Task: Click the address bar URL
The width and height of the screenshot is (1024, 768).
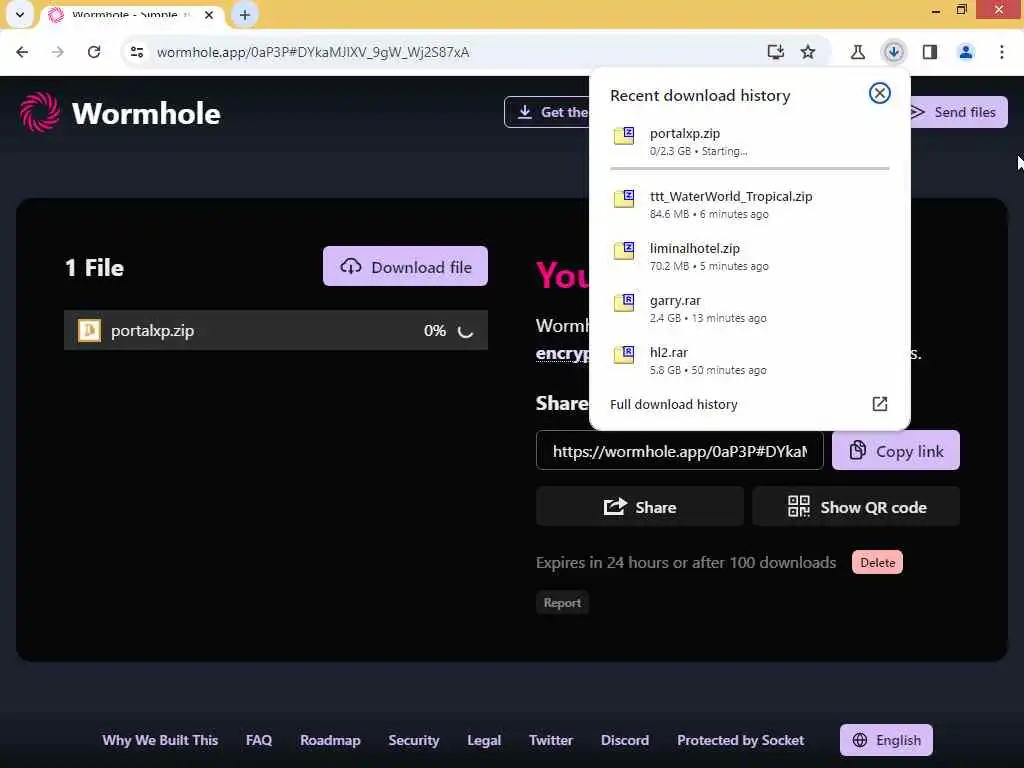Action: click(313, 52)
